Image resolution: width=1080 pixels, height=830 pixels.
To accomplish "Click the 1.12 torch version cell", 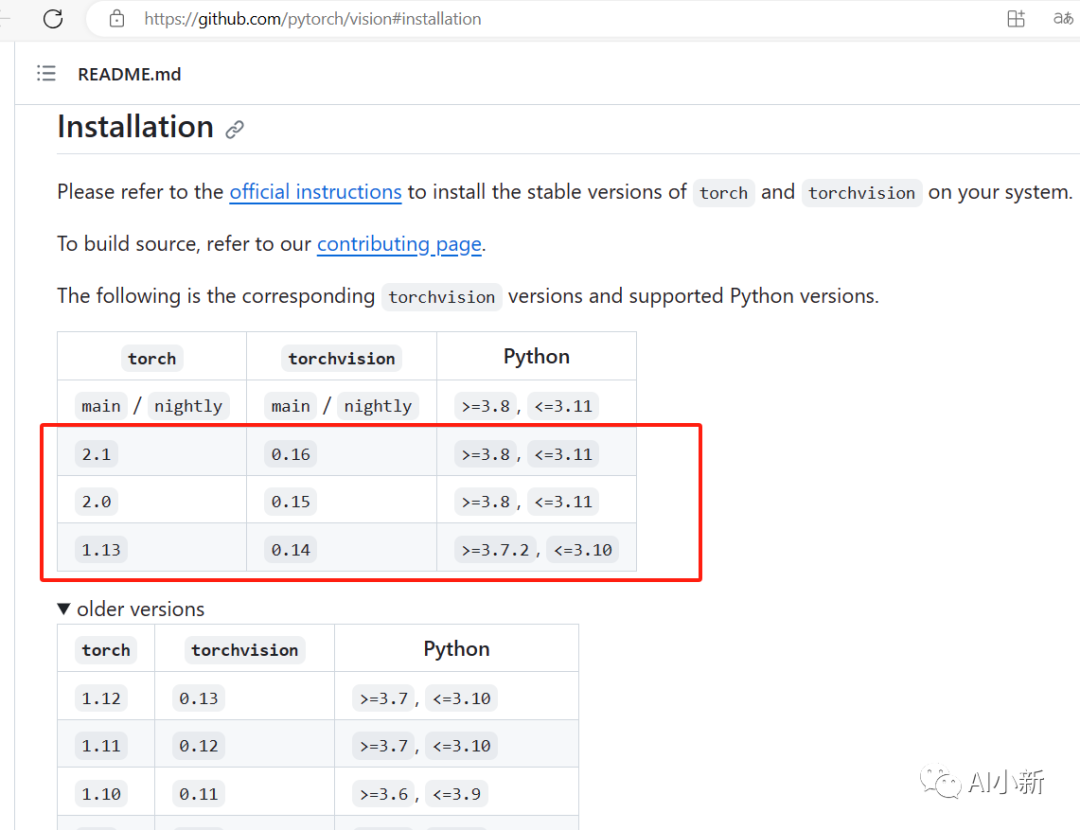I will (x=101, y=699).
